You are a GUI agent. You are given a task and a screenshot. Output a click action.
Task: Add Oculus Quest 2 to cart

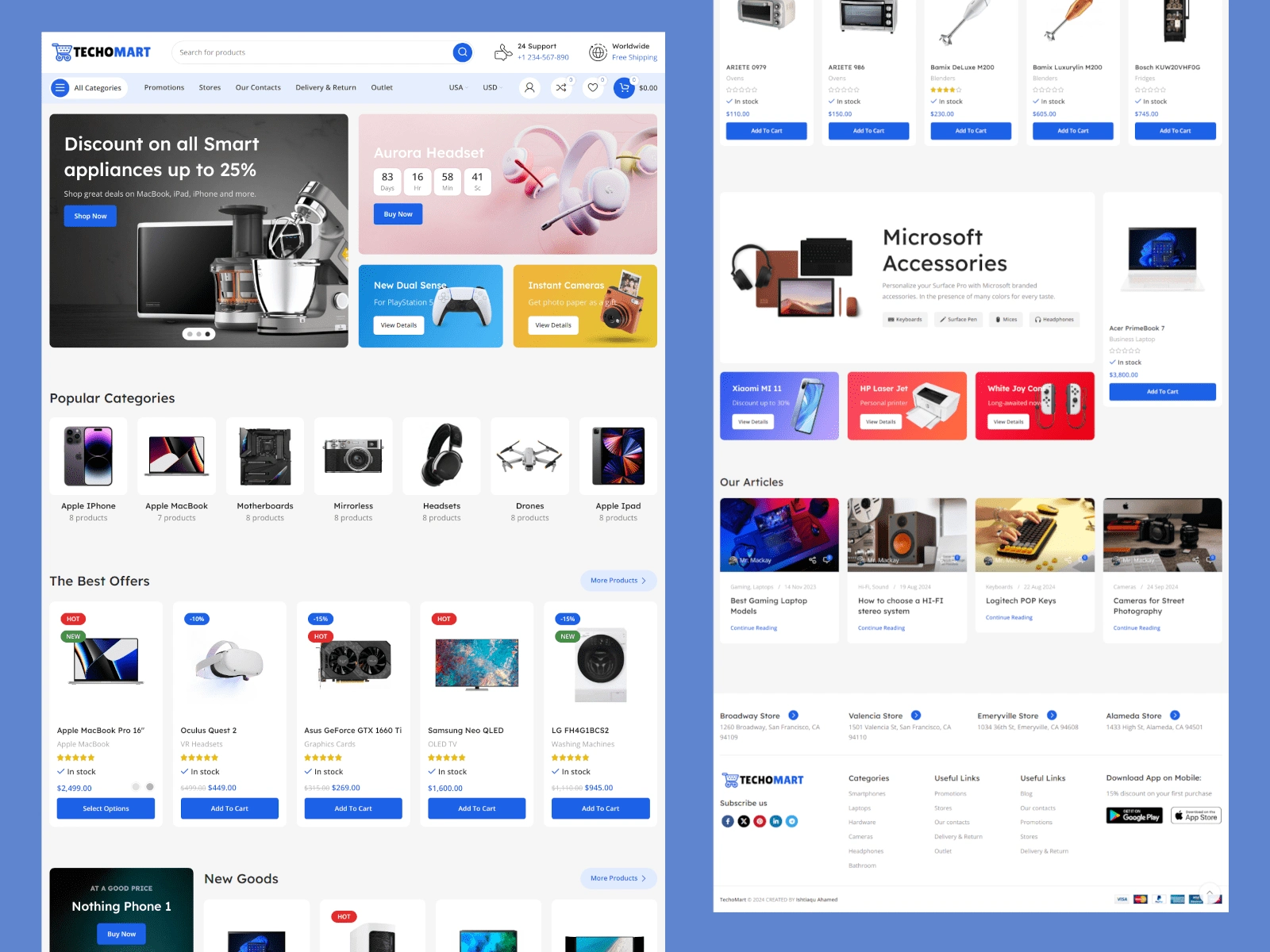[x=229, y=808]
